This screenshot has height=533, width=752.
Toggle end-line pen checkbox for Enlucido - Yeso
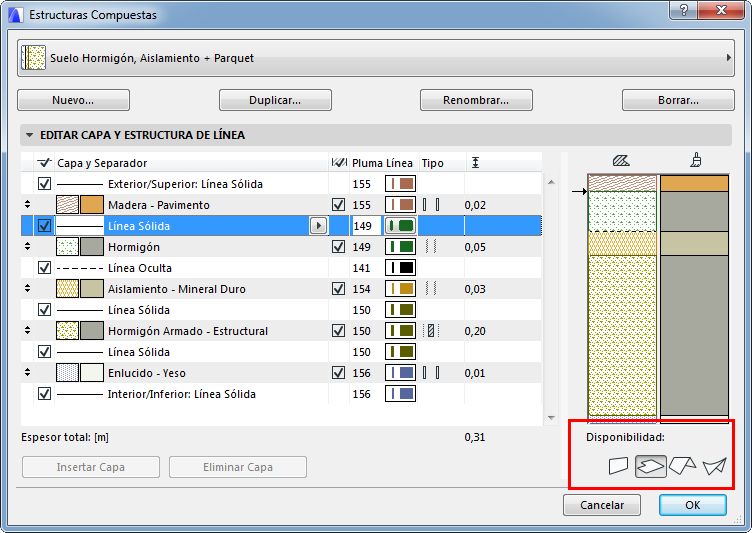tap(339, 373)
